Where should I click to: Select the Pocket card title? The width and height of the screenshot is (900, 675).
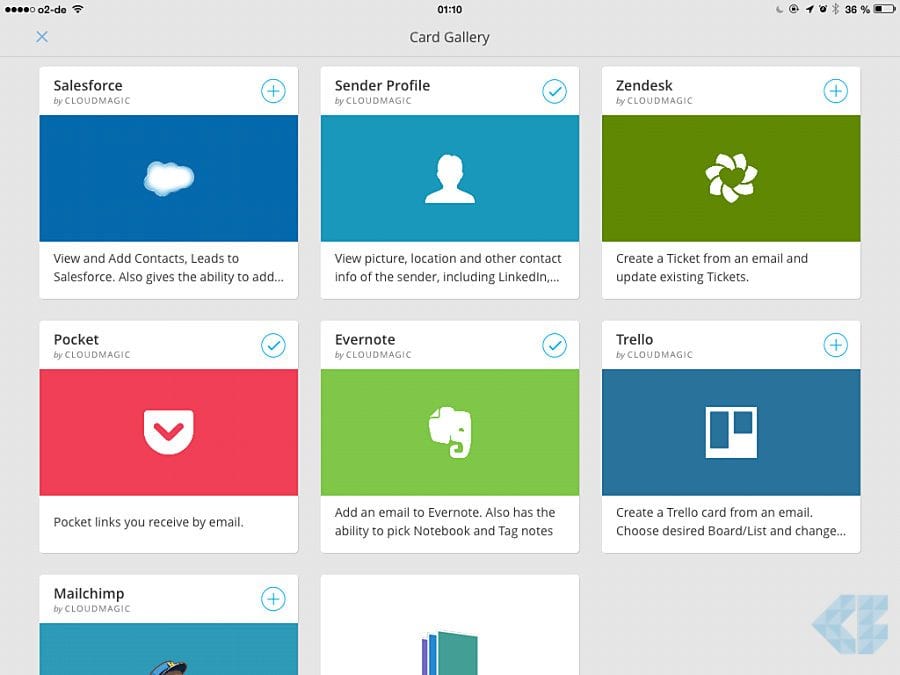coord(76,340)
